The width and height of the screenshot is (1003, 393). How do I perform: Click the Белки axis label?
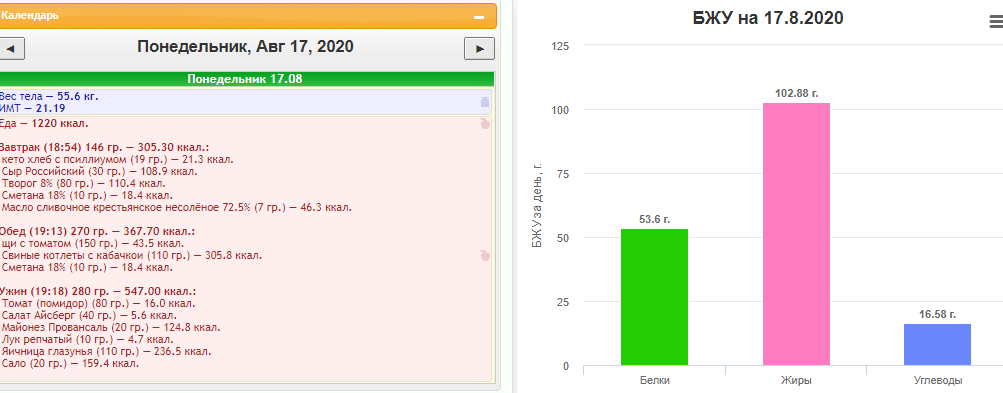tap(654, 381)
